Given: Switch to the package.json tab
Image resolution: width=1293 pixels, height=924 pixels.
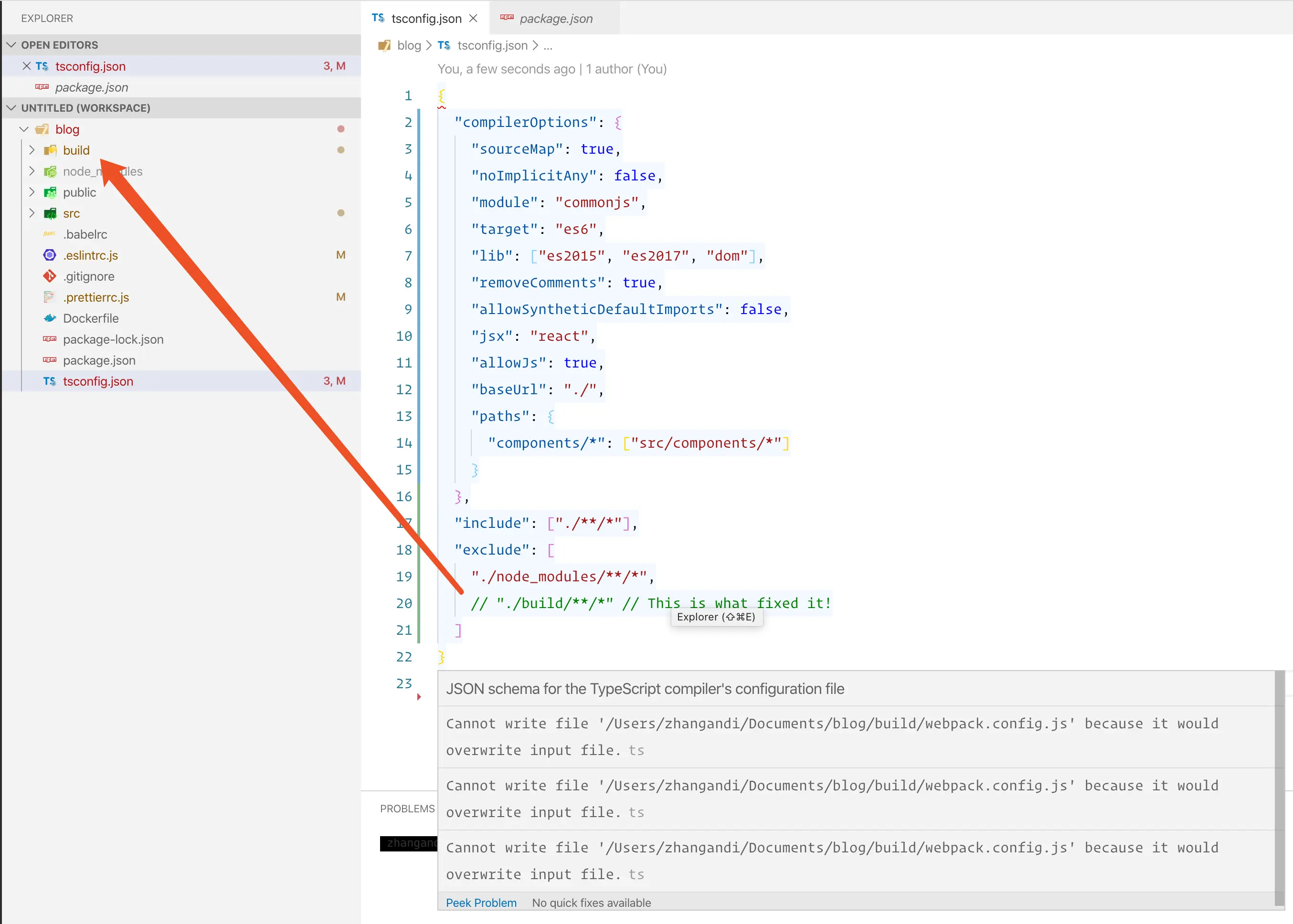Looking at the screenshot, I should [x=555, y=18].
